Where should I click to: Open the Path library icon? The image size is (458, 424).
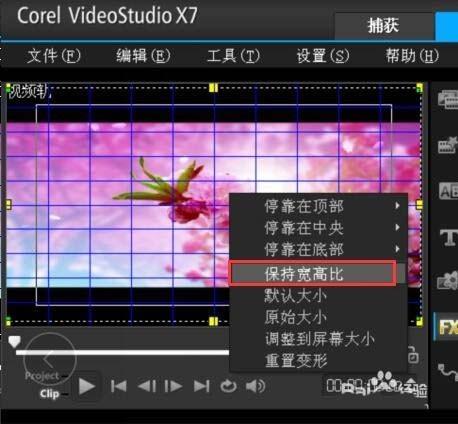[x=448, y=372]
